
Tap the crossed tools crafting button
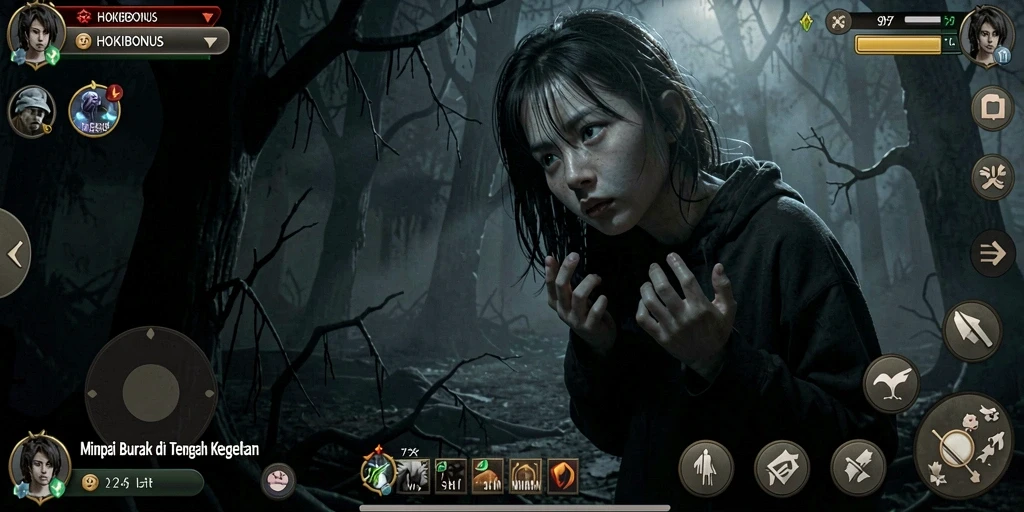[x=857, y=468]
